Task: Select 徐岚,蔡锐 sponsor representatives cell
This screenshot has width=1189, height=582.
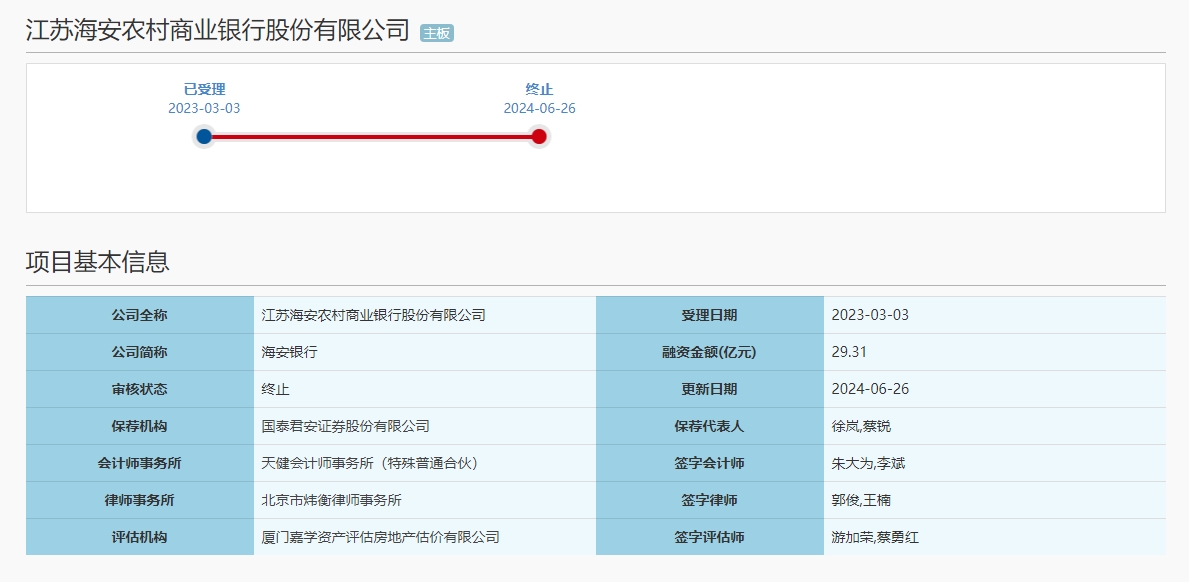Action: tap(995, 427)
